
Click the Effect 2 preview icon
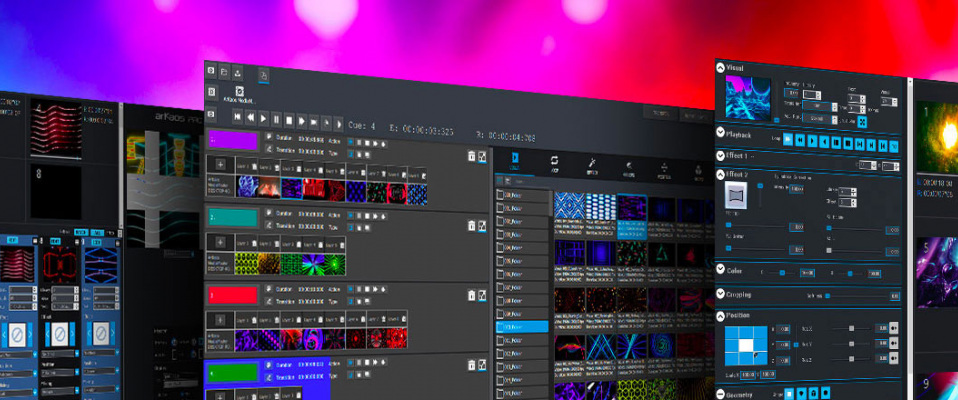(736, 196)
